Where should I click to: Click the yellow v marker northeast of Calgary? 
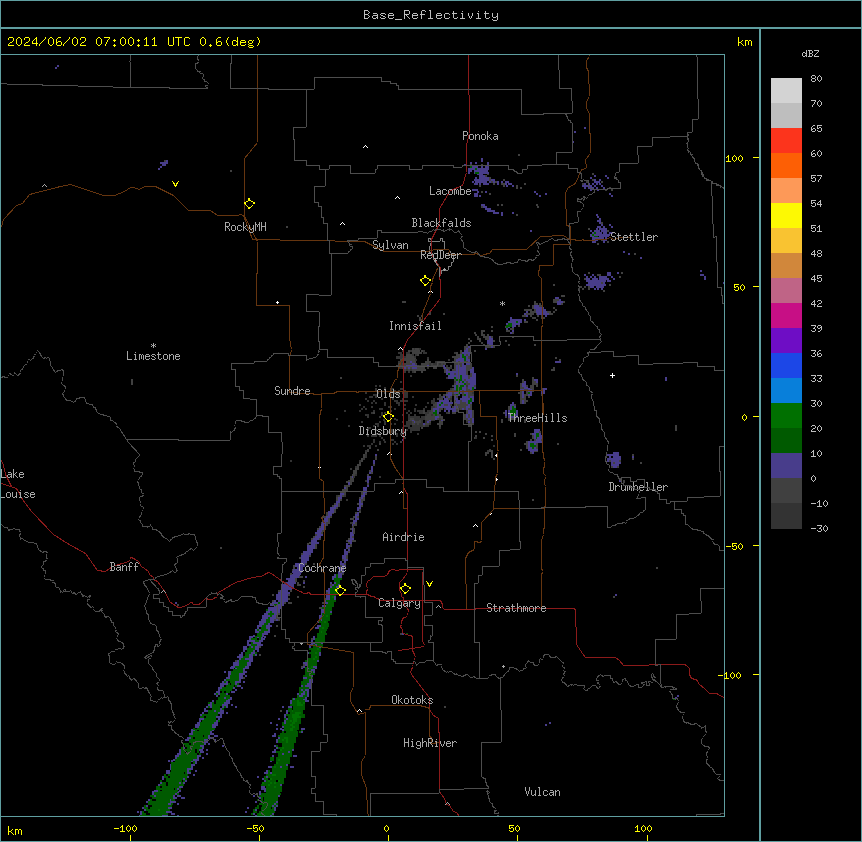429,584
